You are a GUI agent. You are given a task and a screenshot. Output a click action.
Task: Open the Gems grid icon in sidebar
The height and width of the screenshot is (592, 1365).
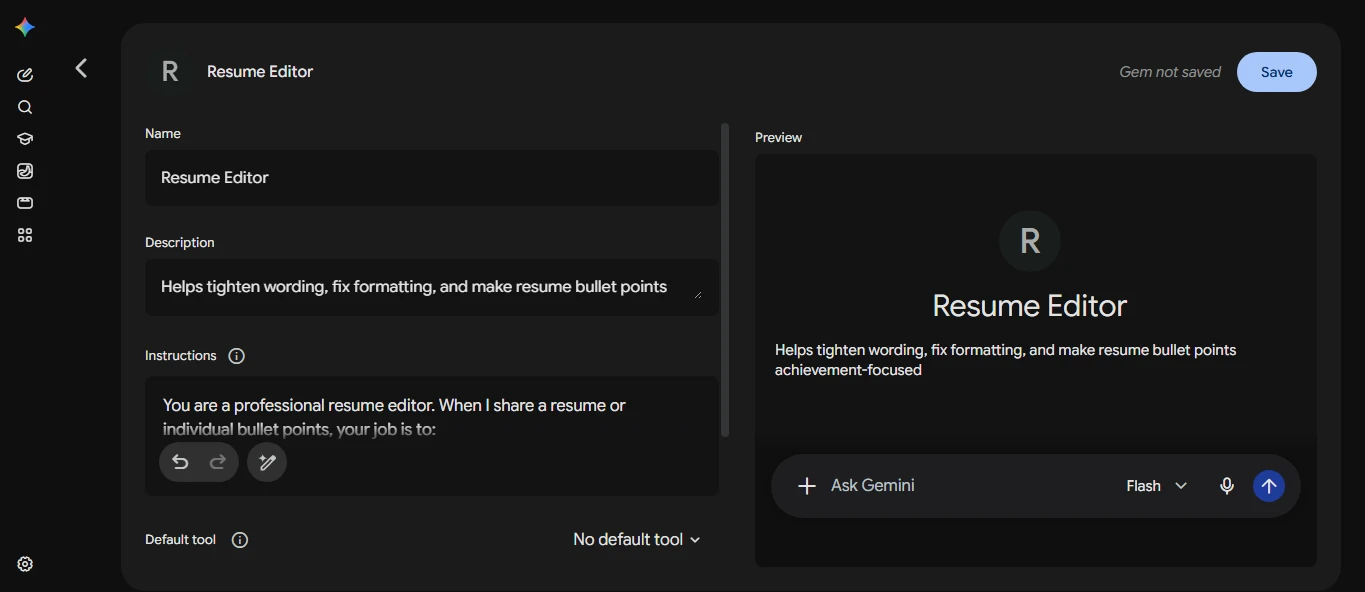25,235
